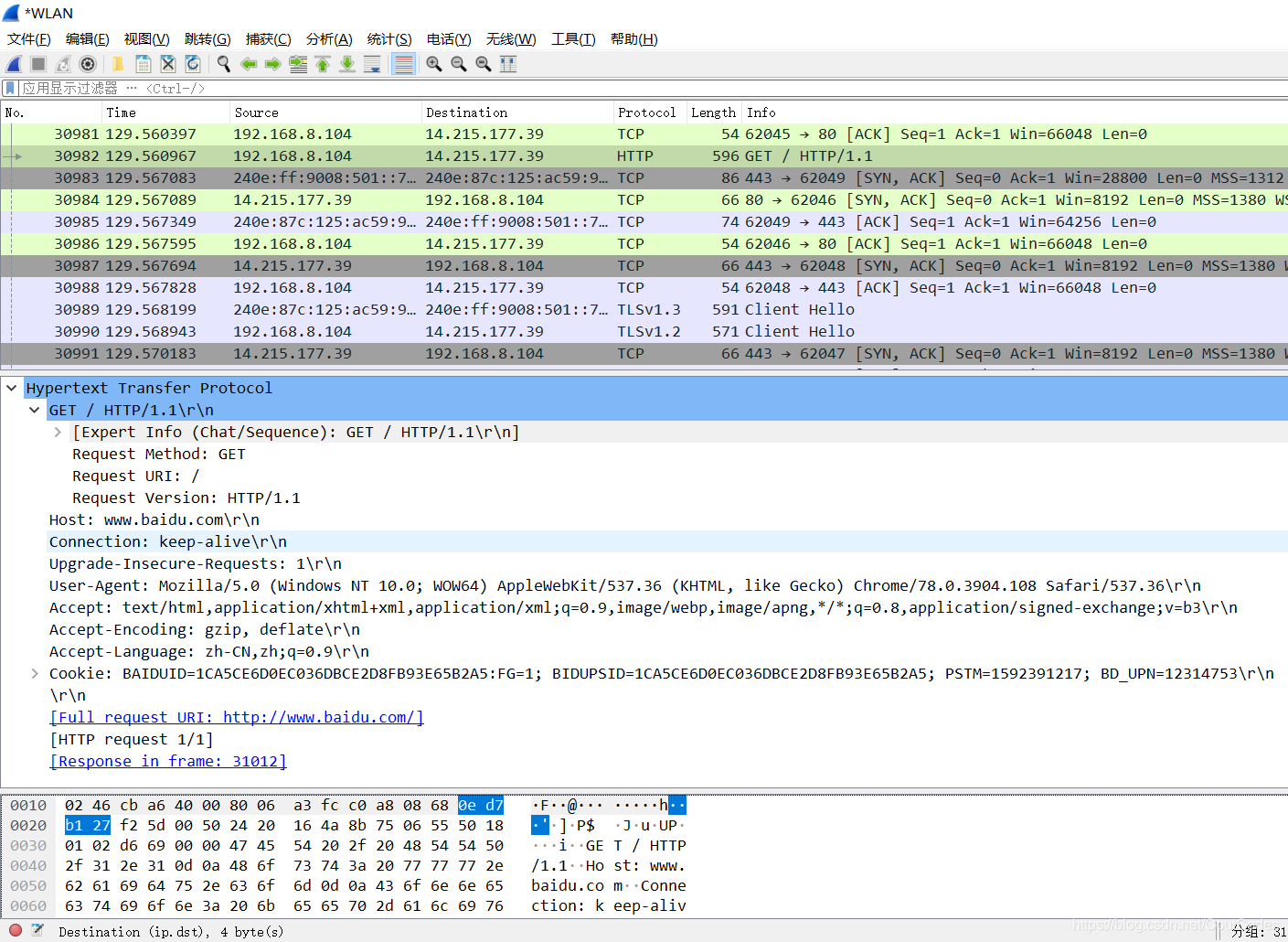Open capture options gear icon

tap(88, 64)
